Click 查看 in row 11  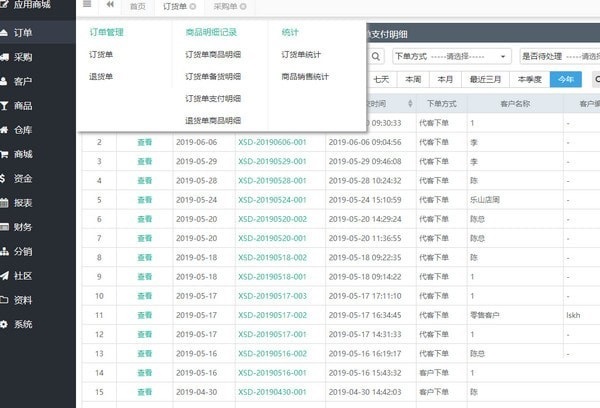tap(145, 315)
